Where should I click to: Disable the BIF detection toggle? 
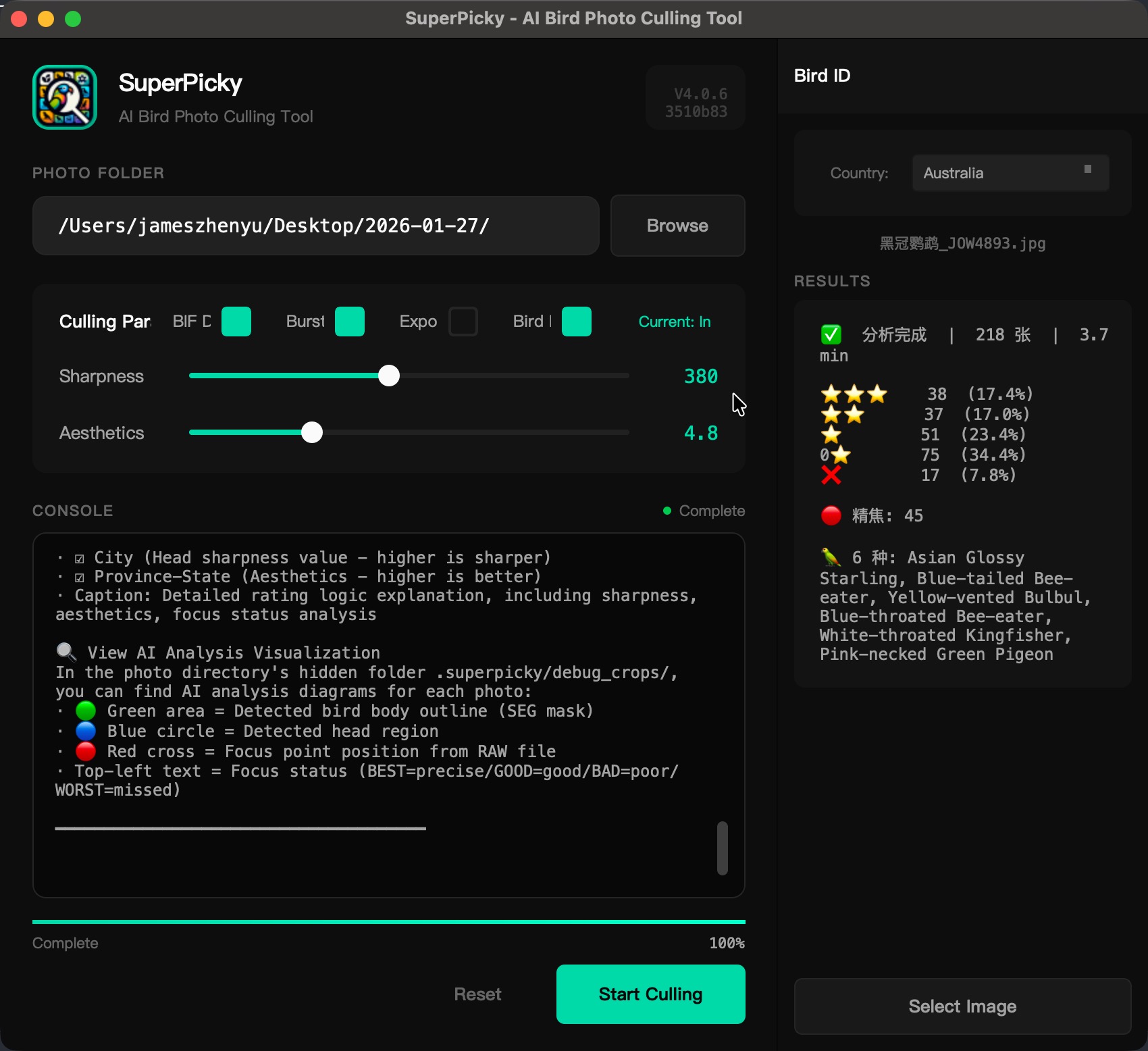click(x=236, y=322)
